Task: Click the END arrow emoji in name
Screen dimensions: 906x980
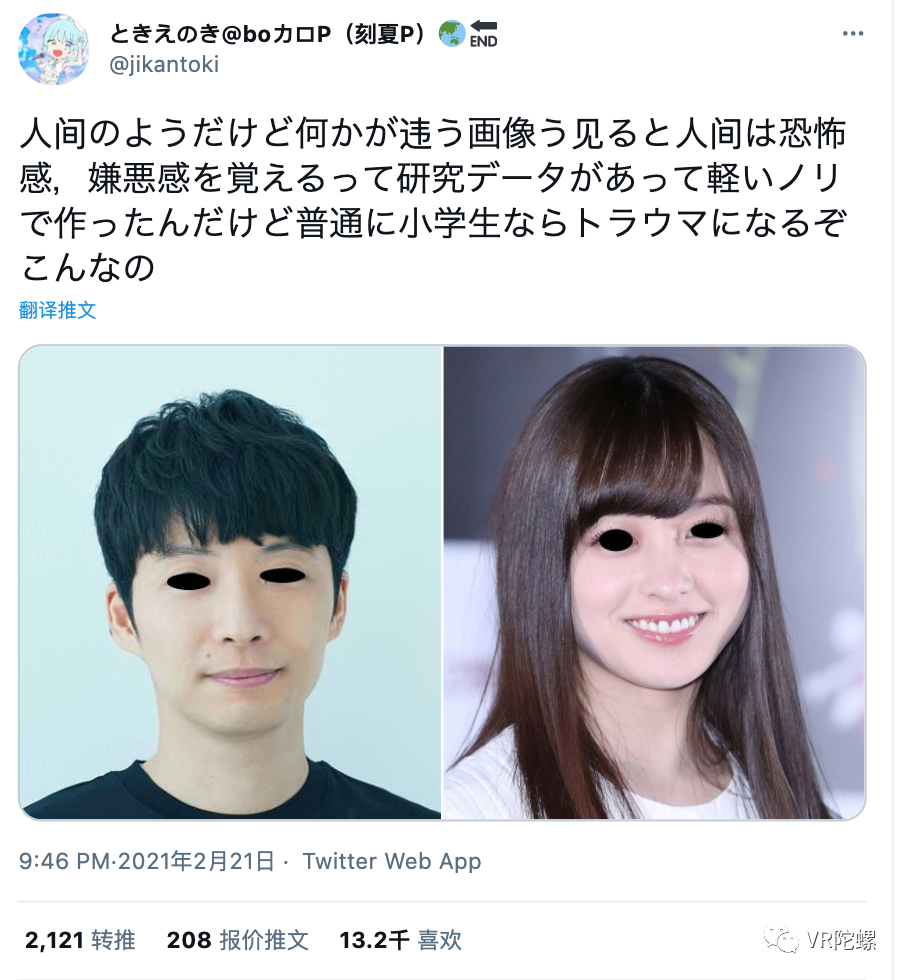Action: pos(484,34)
